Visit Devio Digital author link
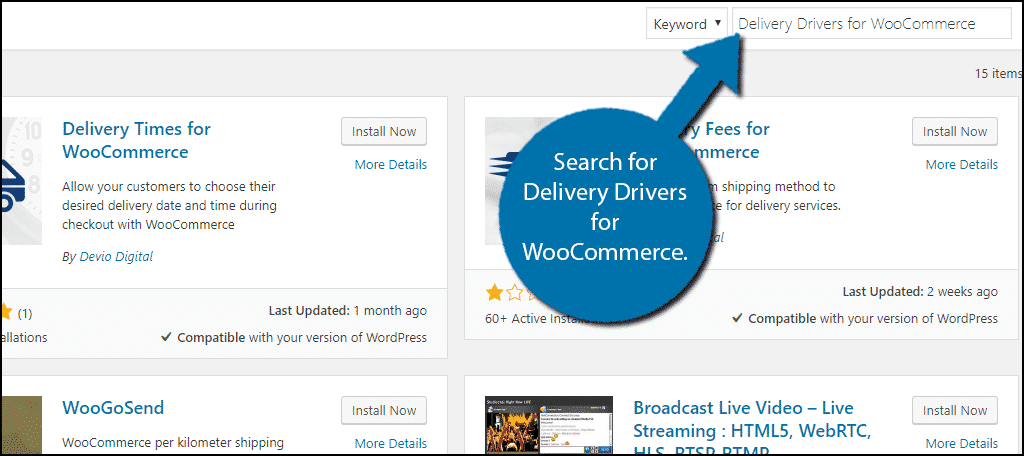Image resolution: width=1024 pixels, height=456 pixels. point(116,257)
